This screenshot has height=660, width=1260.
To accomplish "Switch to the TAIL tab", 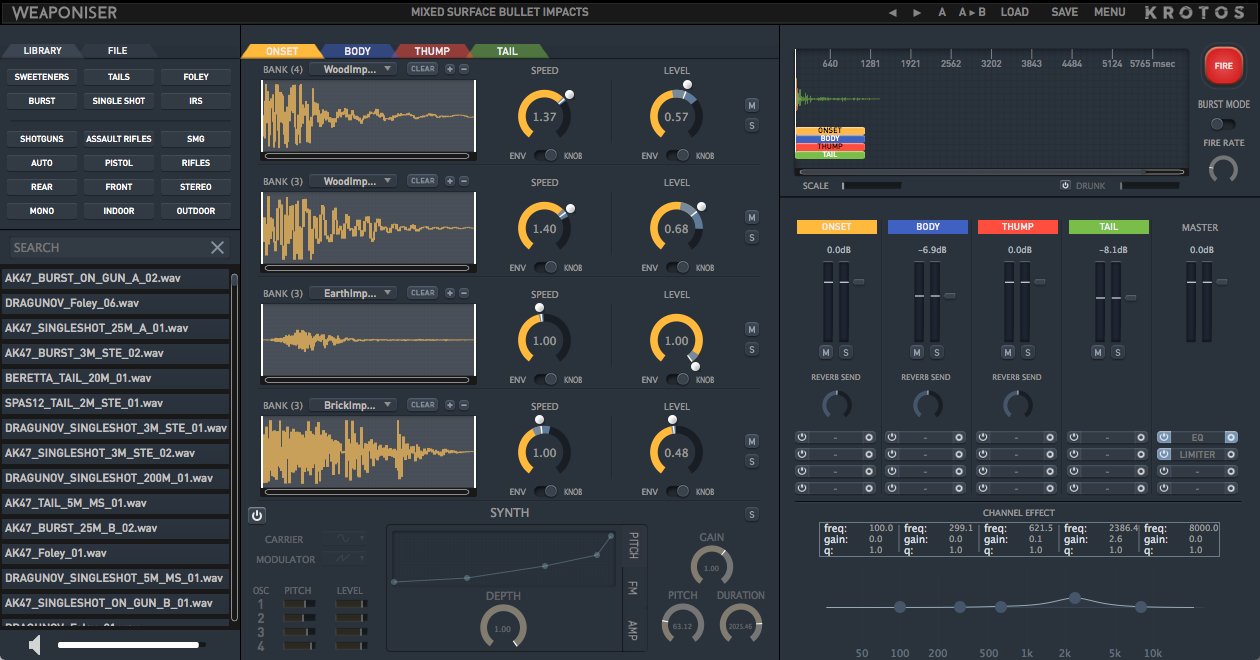I will pos(507,51).
